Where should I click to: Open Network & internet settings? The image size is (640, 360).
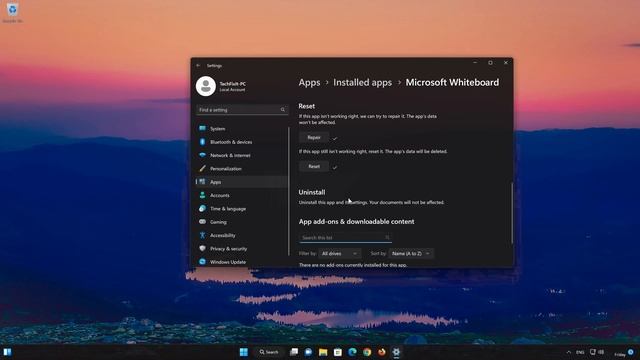tap(242, 156)
